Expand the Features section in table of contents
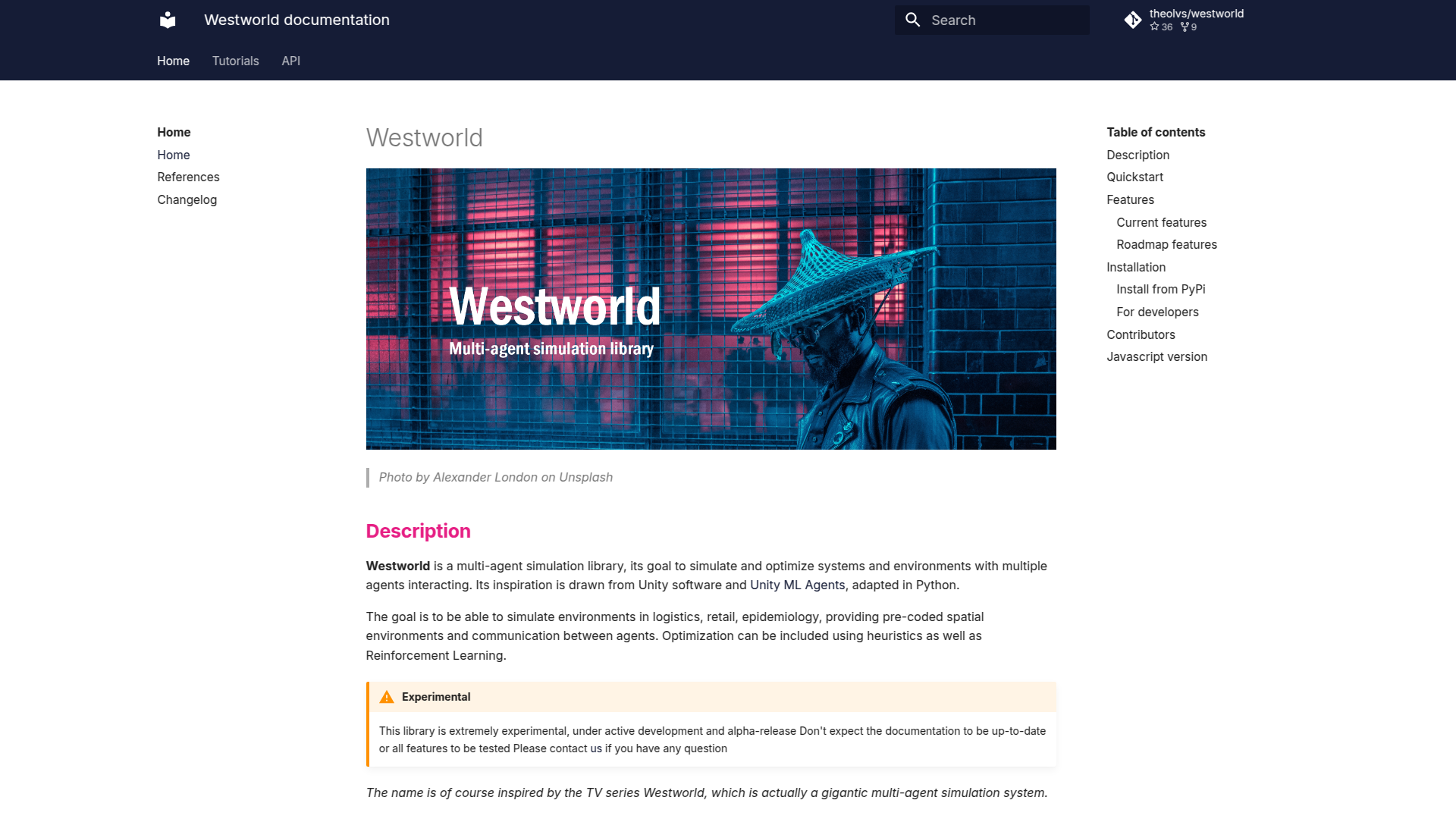Screen dimensions: 1456x819 tap(1130, 199)
